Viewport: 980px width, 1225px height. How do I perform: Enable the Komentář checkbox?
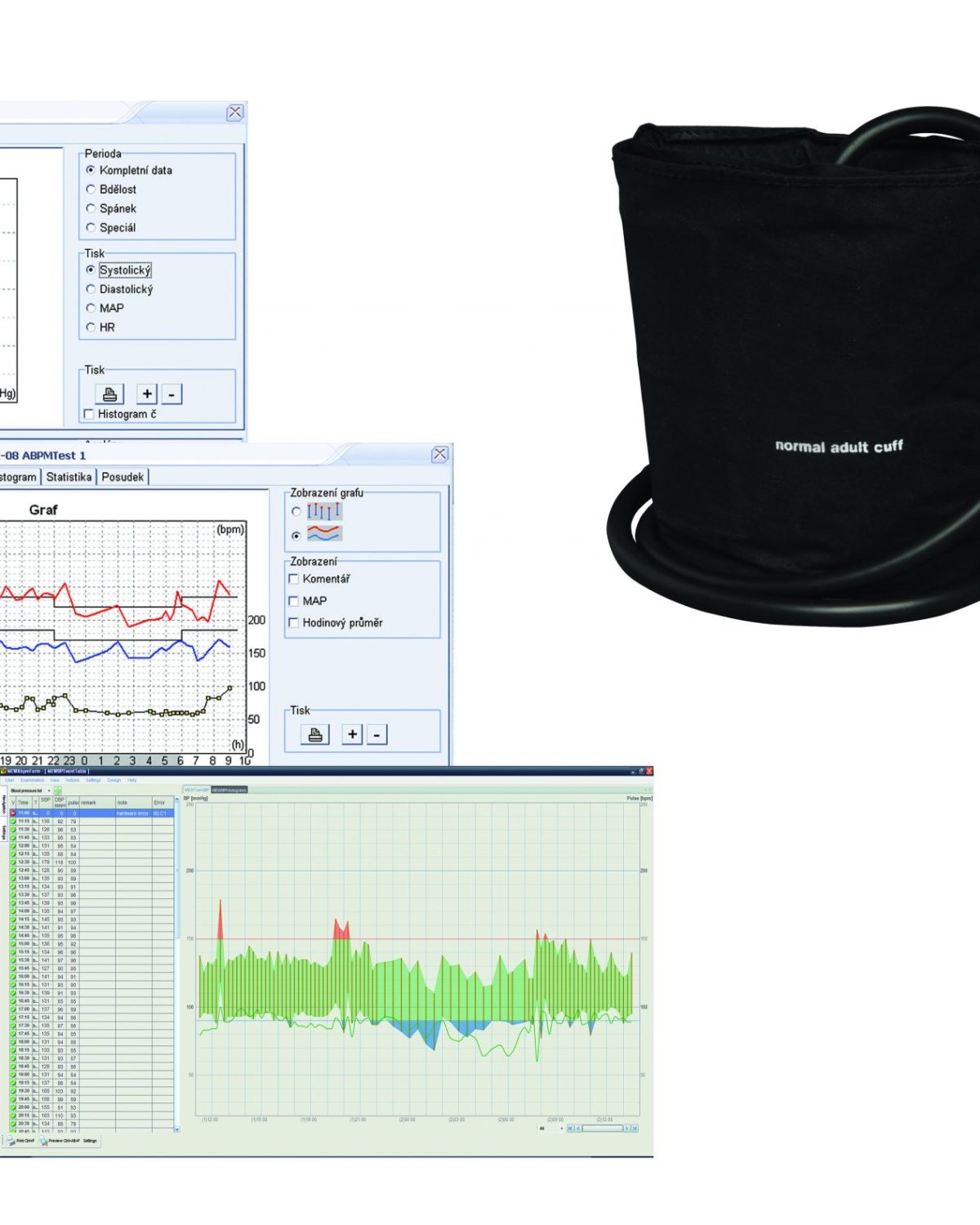pos(294,579)
